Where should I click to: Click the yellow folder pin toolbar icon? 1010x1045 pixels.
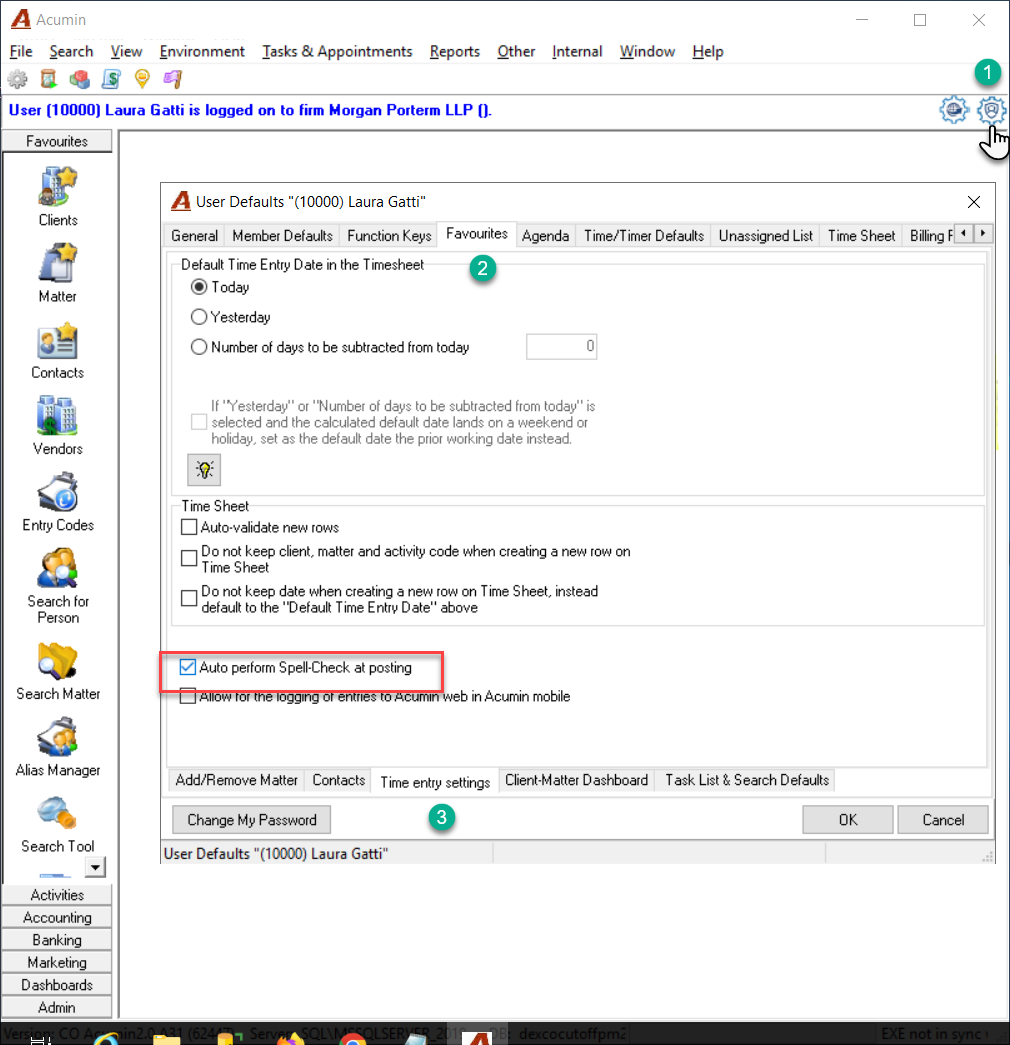(x=142, y=79)
